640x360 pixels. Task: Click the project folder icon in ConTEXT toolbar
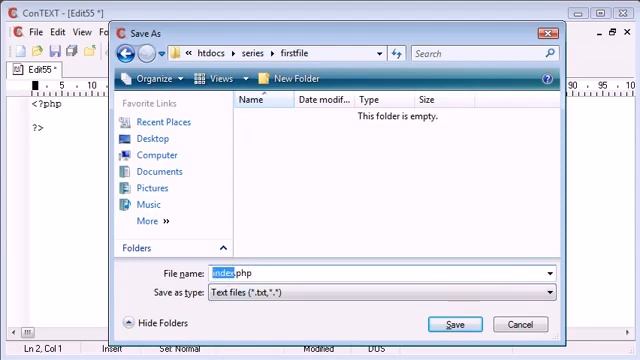pyautogui.click(x=90, y=51)
